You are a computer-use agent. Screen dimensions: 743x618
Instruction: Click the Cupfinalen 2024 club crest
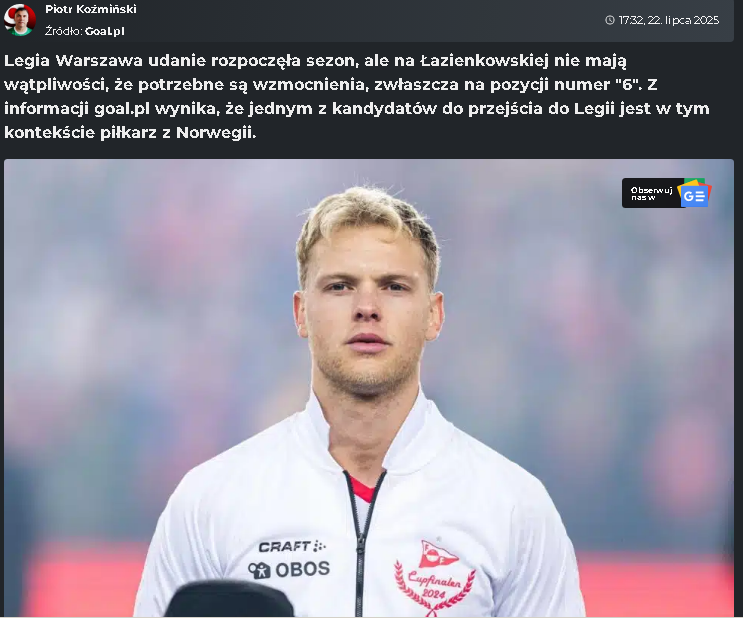click(434, 579)
